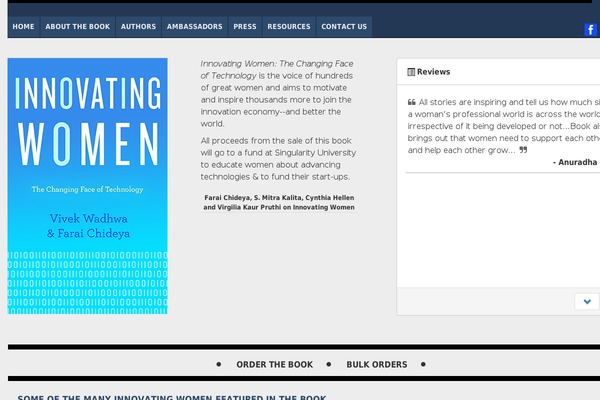Open the Authors menu item

pyautogui.click(x=139, y=27)
